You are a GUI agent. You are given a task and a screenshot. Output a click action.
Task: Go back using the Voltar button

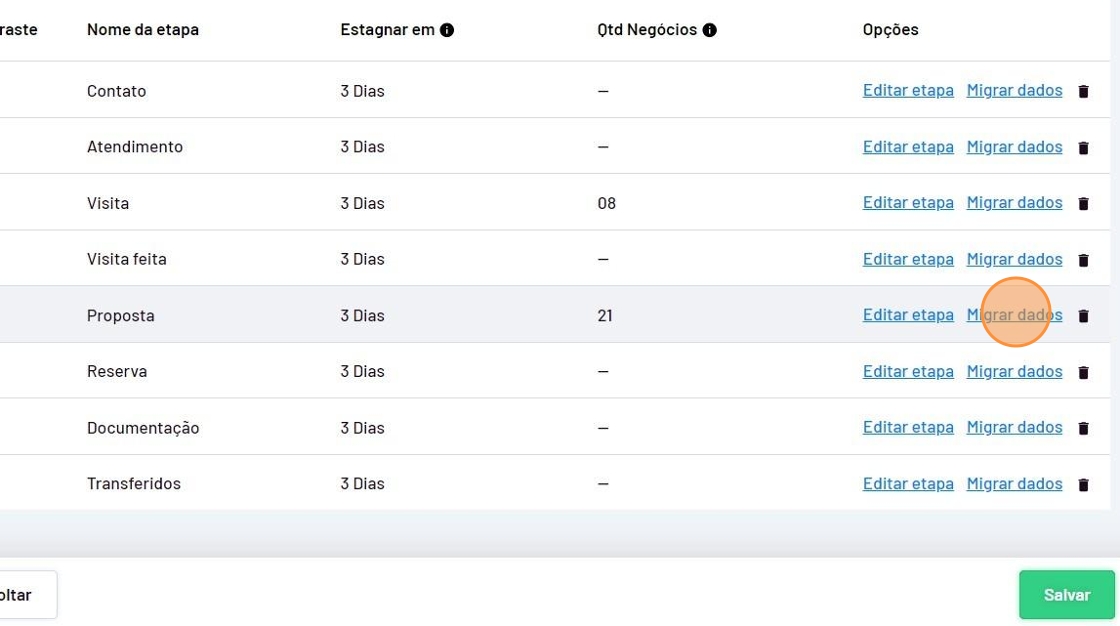20,595
